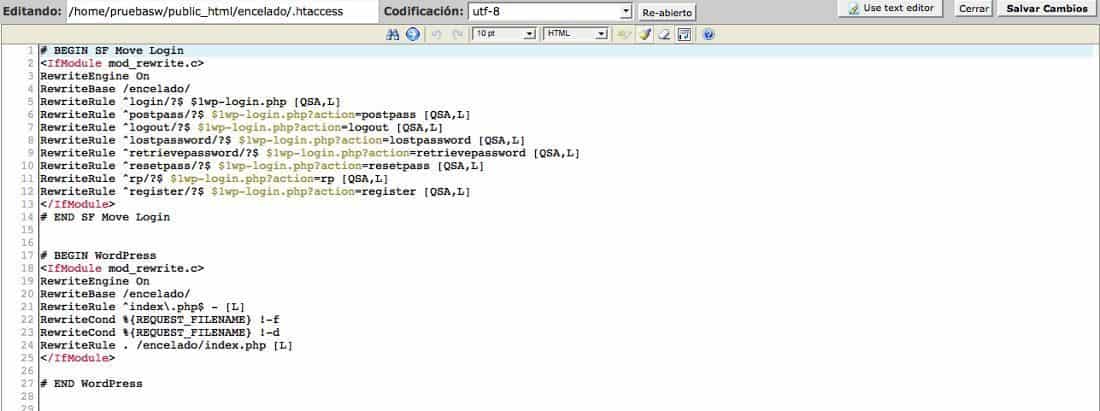Click the '# BEGIN WordPress' comment line

coord(98,255)
